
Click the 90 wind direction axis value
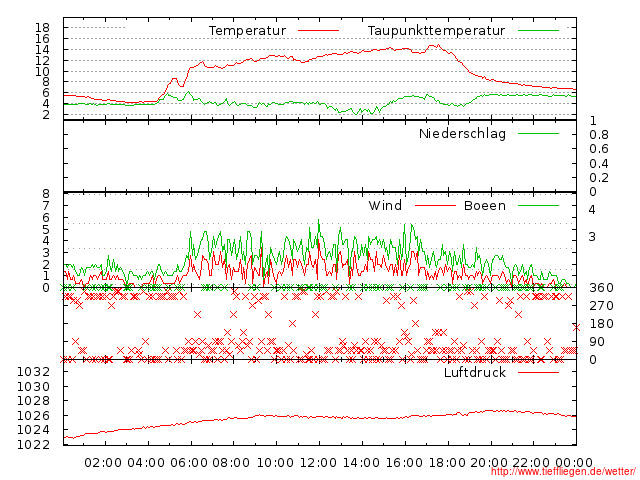[596, 342]
